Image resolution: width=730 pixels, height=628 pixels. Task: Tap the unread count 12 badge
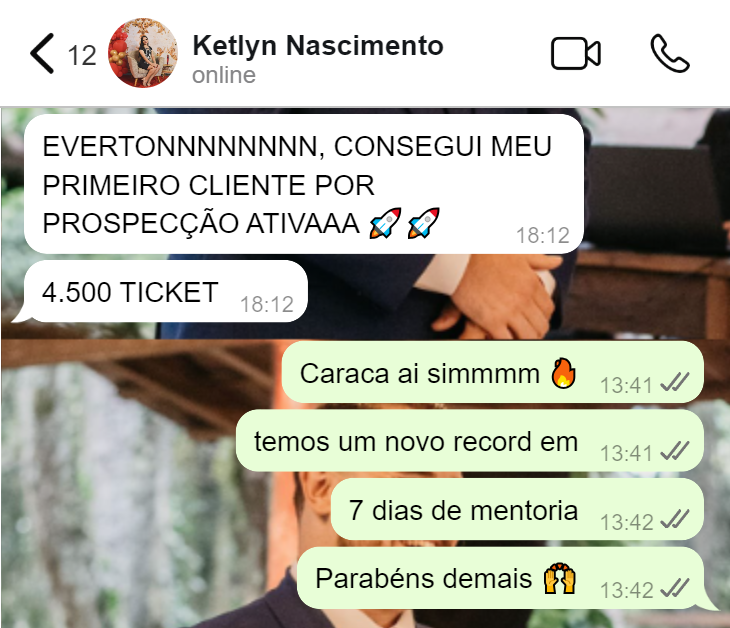pyautogui.click(x=82, y=55)
